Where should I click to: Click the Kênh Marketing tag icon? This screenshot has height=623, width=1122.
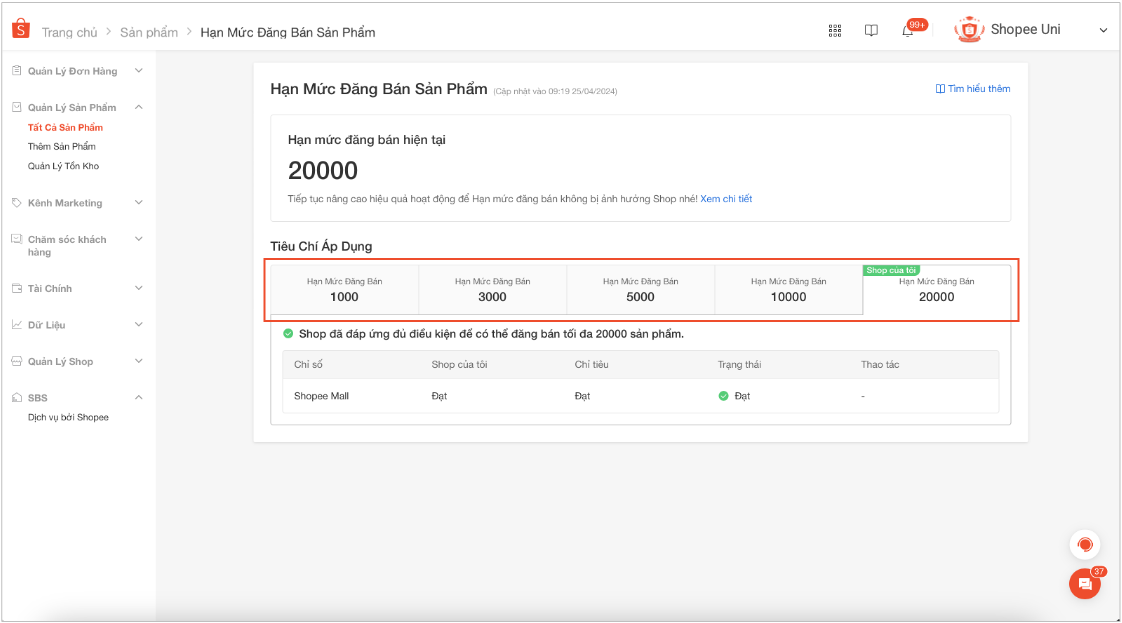coord(16,203)
